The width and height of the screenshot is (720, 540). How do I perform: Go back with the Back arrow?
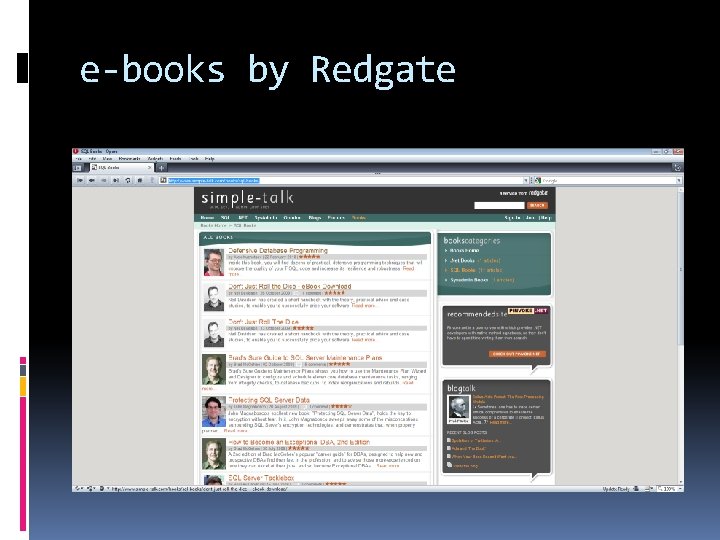[x=92, y=180]
